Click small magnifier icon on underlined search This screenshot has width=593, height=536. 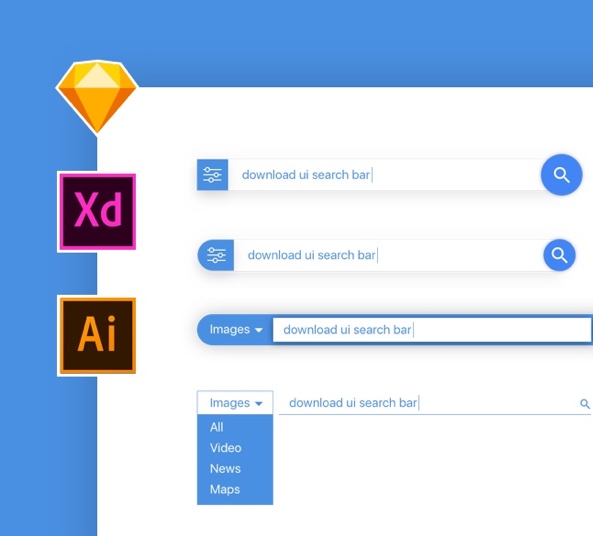(585, 404)
